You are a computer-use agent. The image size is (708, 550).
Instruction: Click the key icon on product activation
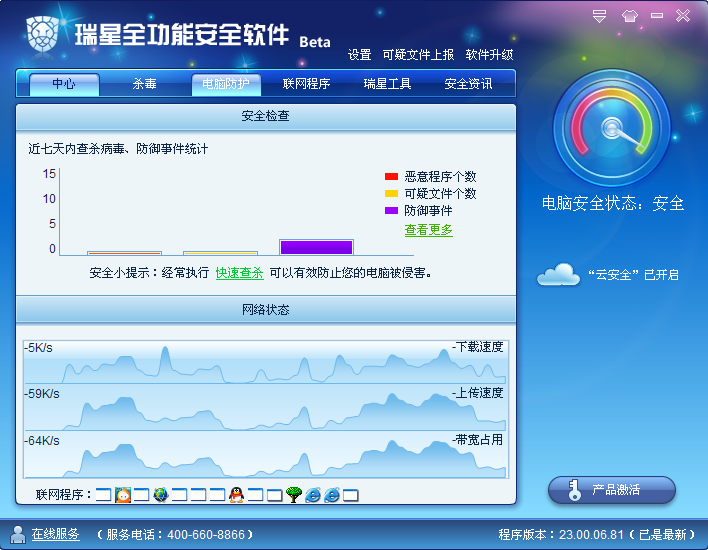[574, 490]
